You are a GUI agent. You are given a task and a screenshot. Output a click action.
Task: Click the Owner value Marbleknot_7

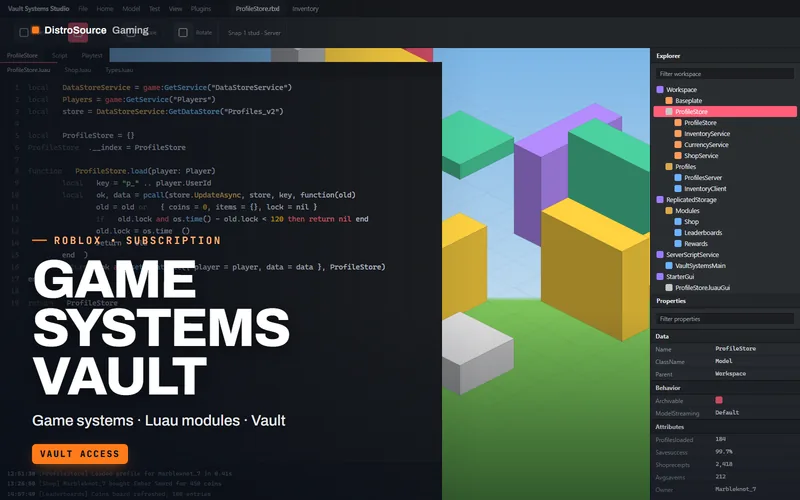point(735,489)
